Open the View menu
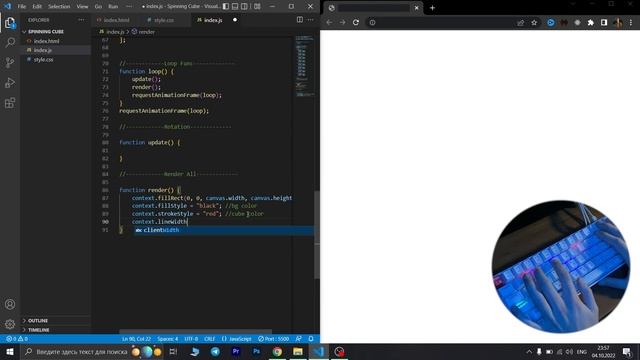Image resolution: width=640 pixels, height=360 pixels. 82,7
